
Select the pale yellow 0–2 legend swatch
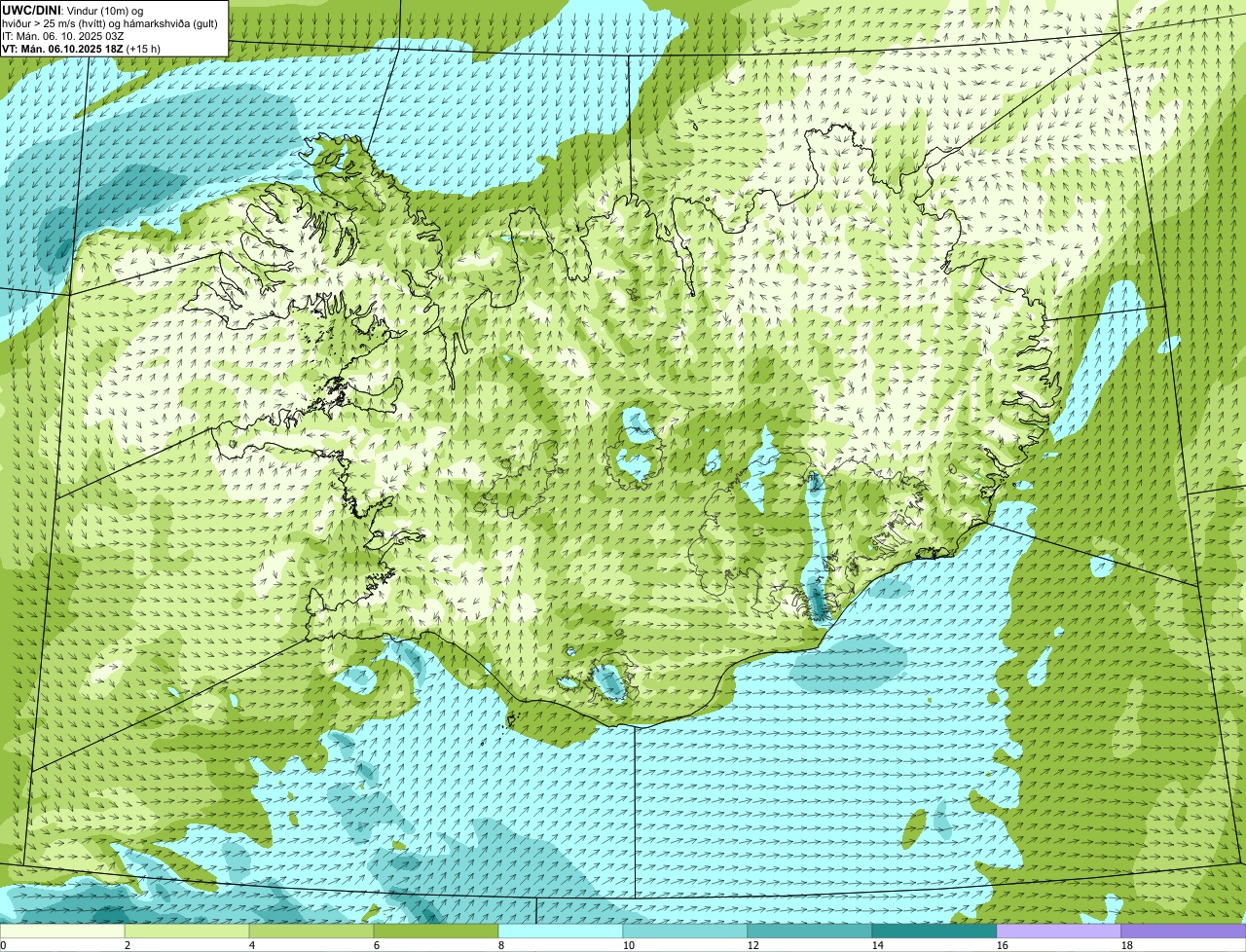(62, 931)
